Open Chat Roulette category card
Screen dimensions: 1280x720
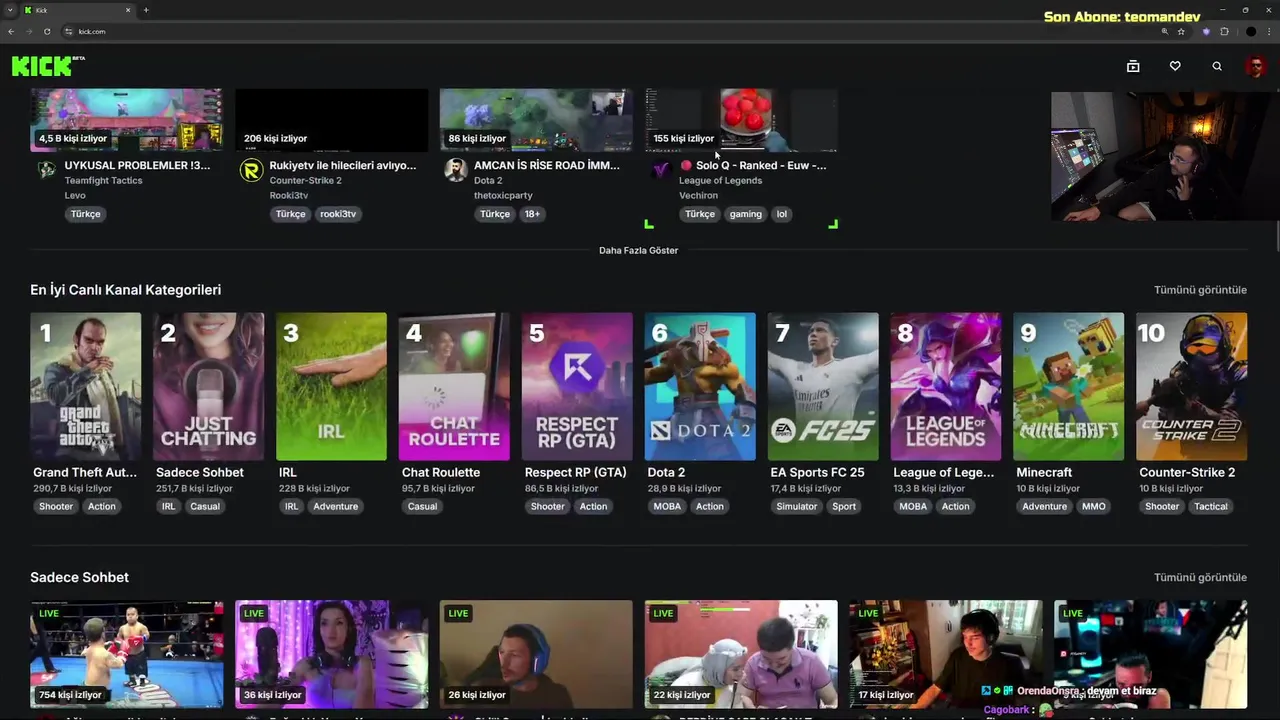454,387
